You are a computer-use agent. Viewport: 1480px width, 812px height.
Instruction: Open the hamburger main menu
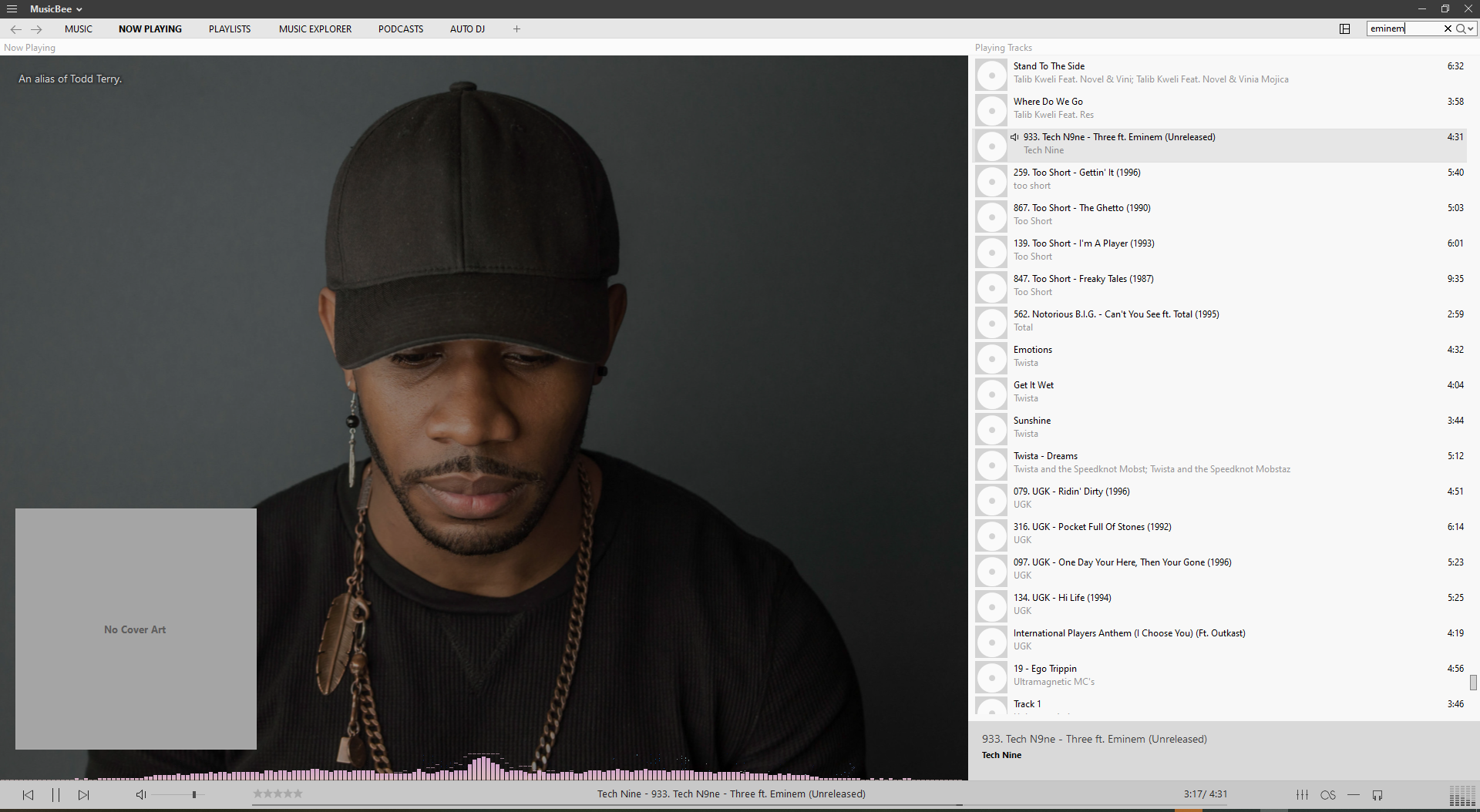(12, 9)
